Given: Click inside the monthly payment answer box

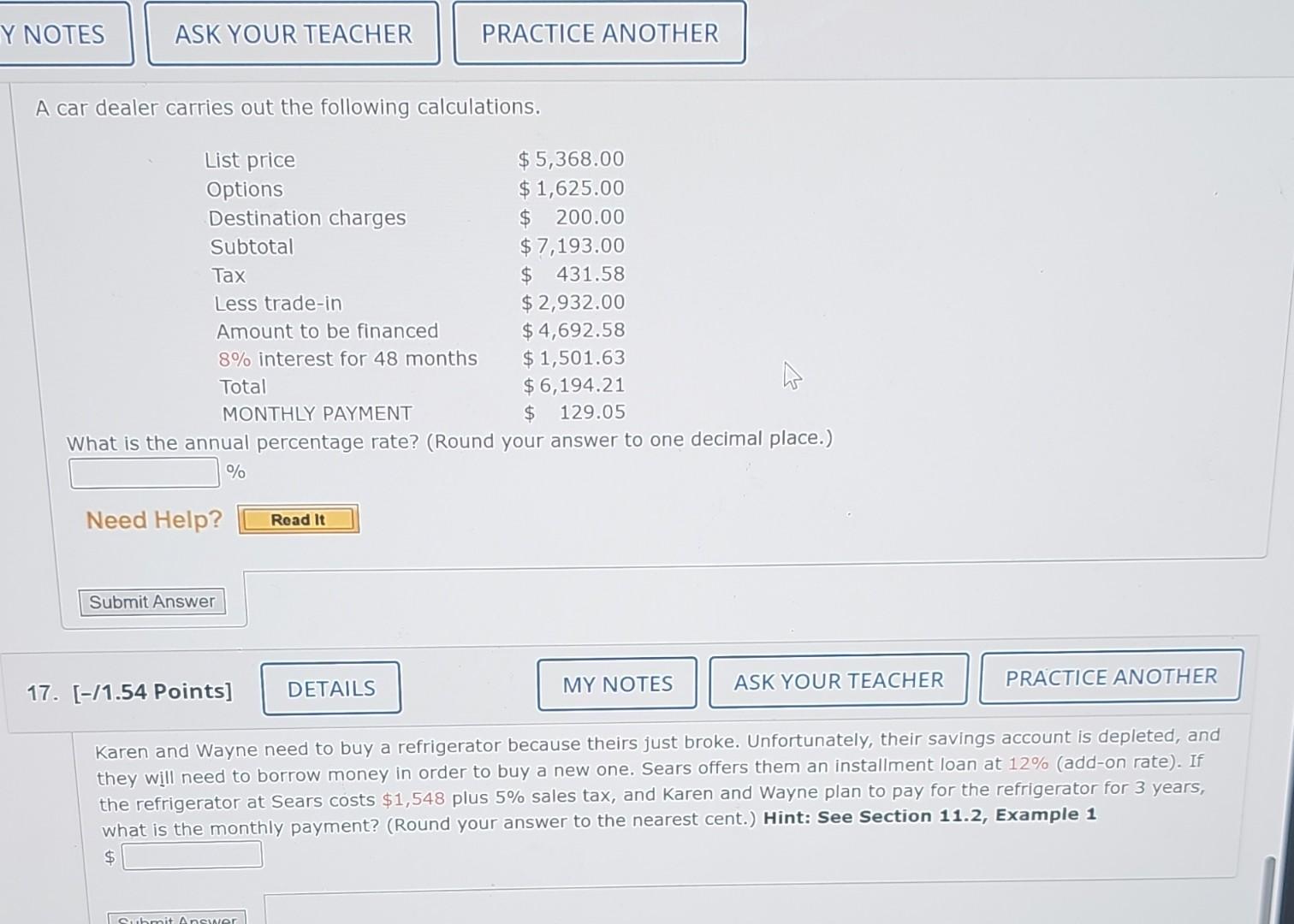Looking at the screenshot, I should tap(192, 854).
